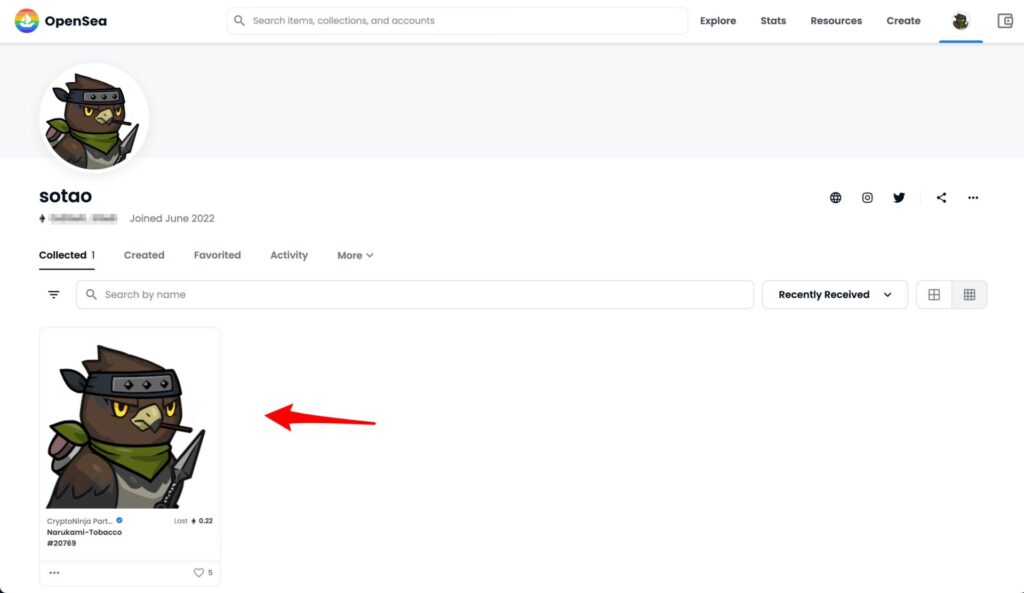The width and height of the screenshot is (1024, 593).
Task: Open the Twitter profile icon
Action: pos(899,197)
